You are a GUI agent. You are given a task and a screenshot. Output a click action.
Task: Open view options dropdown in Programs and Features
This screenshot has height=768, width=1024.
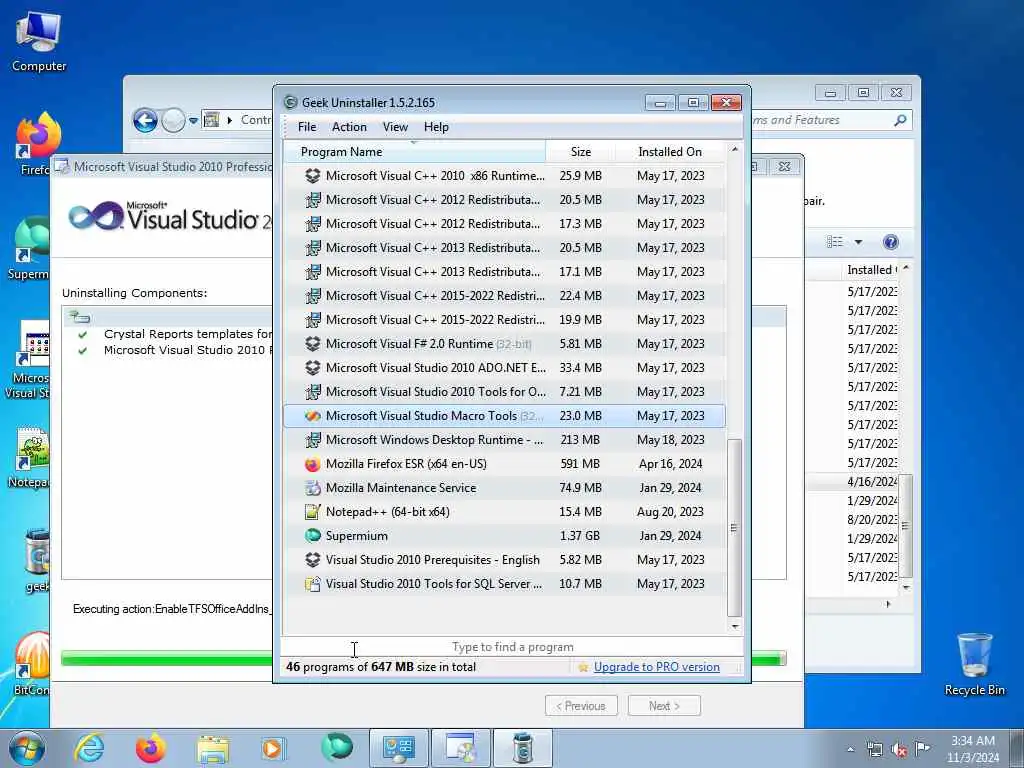858,242
